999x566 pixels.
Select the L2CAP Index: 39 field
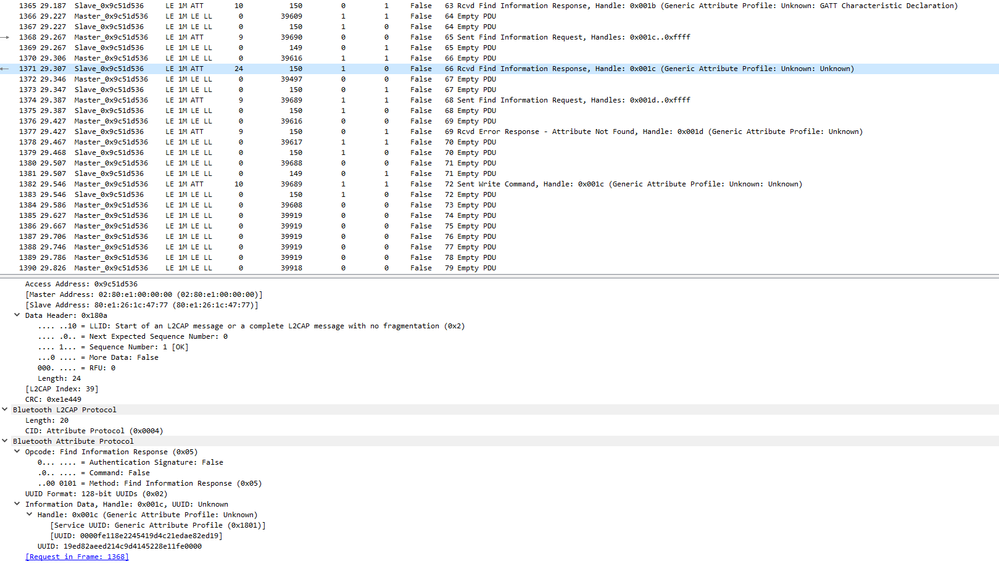point(62,389)
